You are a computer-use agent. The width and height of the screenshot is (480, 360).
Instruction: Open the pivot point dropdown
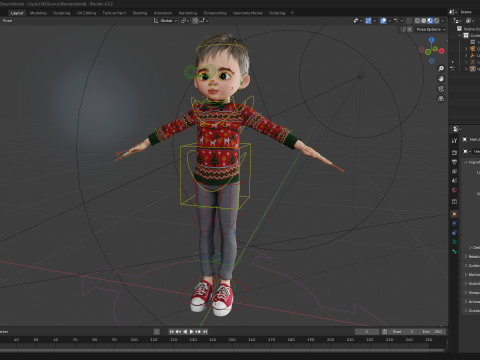pos(185,21)
